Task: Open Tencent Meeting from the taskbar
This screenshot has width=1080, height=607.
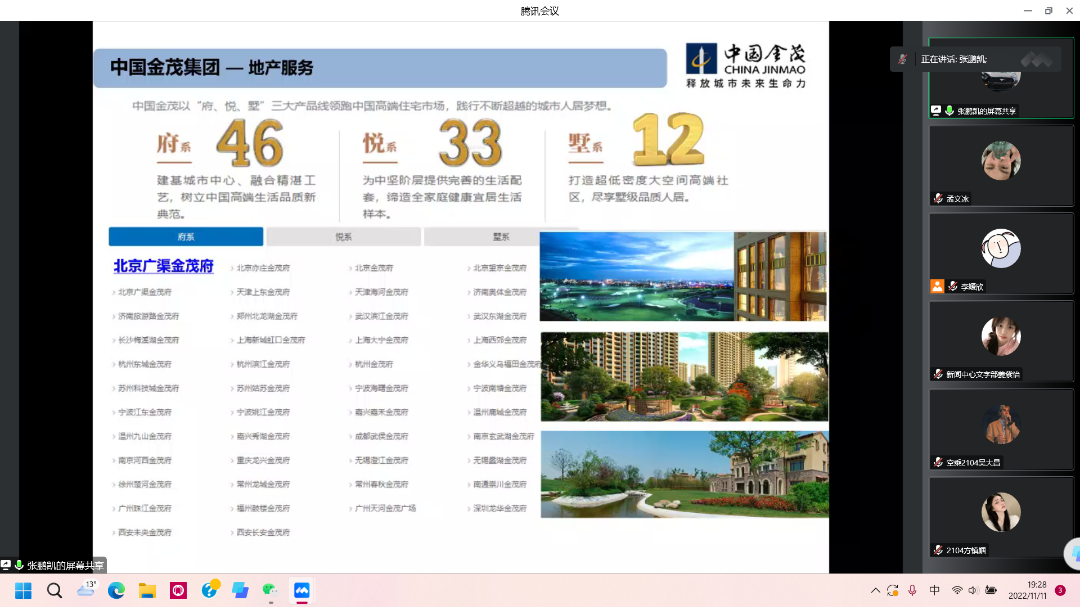Action: pos(301,590)
